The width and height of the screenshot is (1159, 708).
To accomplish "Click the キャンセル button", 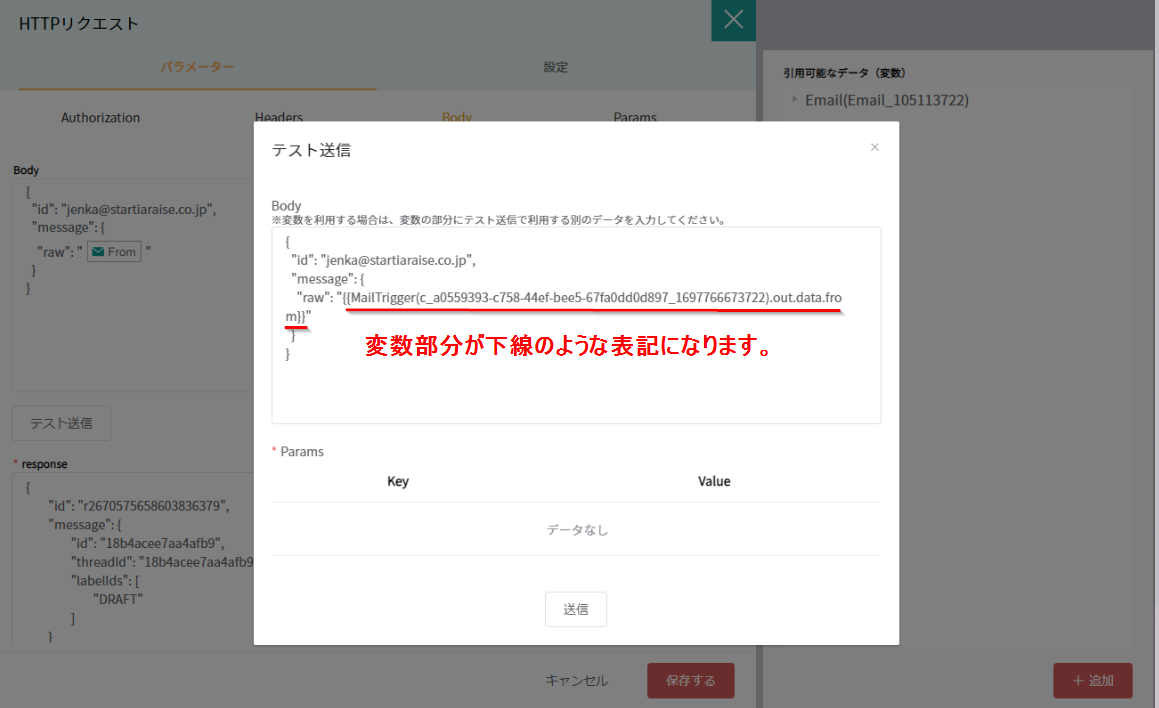I will click(577, 681).
